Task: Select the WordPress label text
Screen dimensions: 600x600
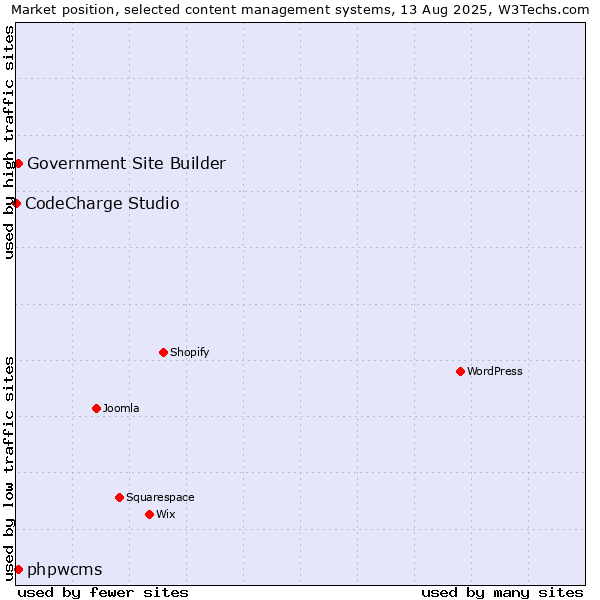Action: click(495, 371)
